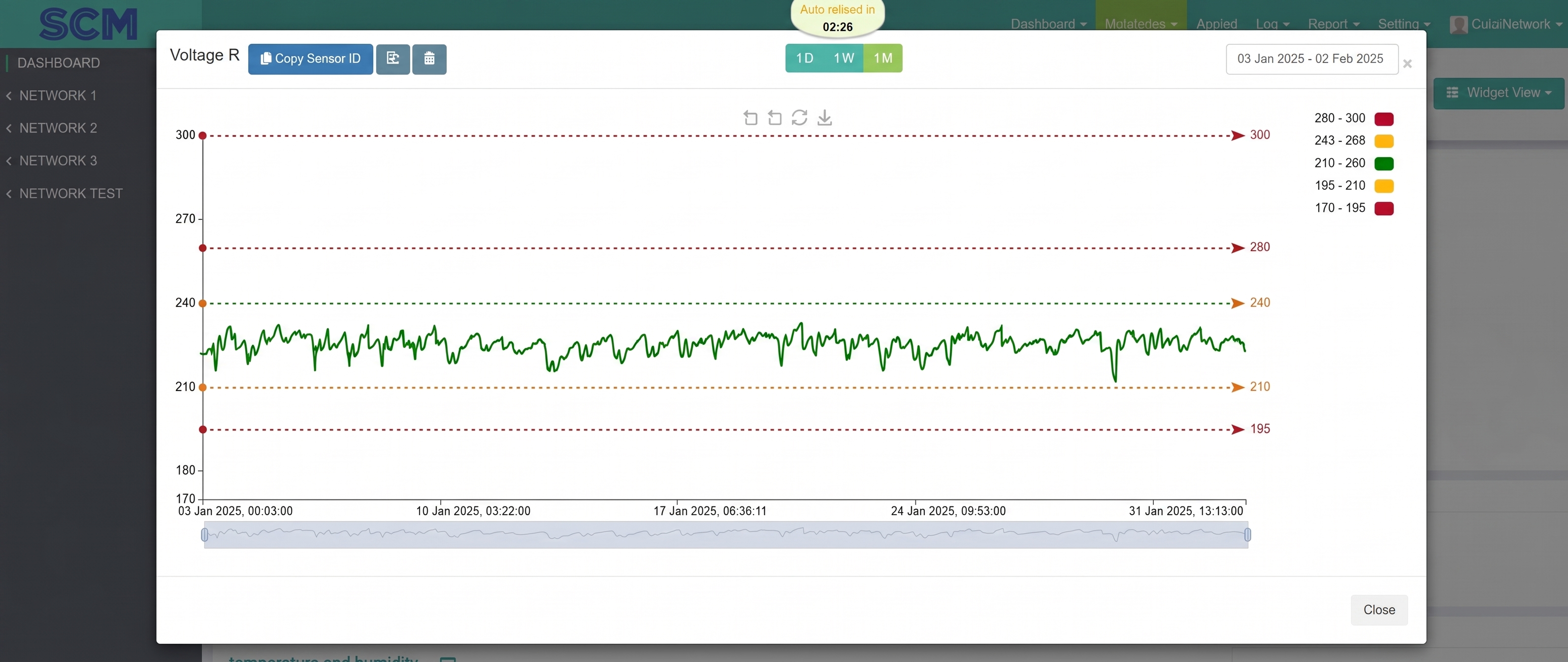Click the Appied navbar link
Viewport: 1568px width, 662px height.
click(1216, 24)
